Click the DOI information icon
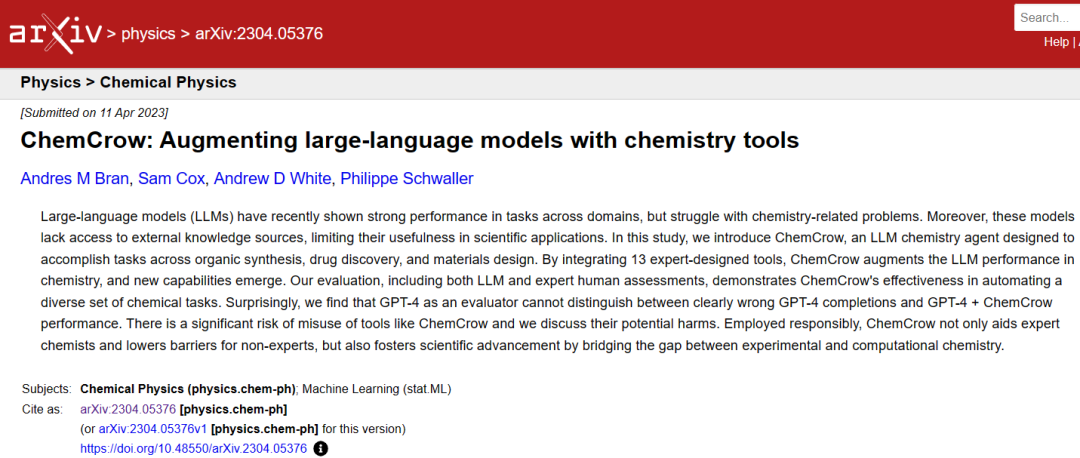 [x=320, y=449]
